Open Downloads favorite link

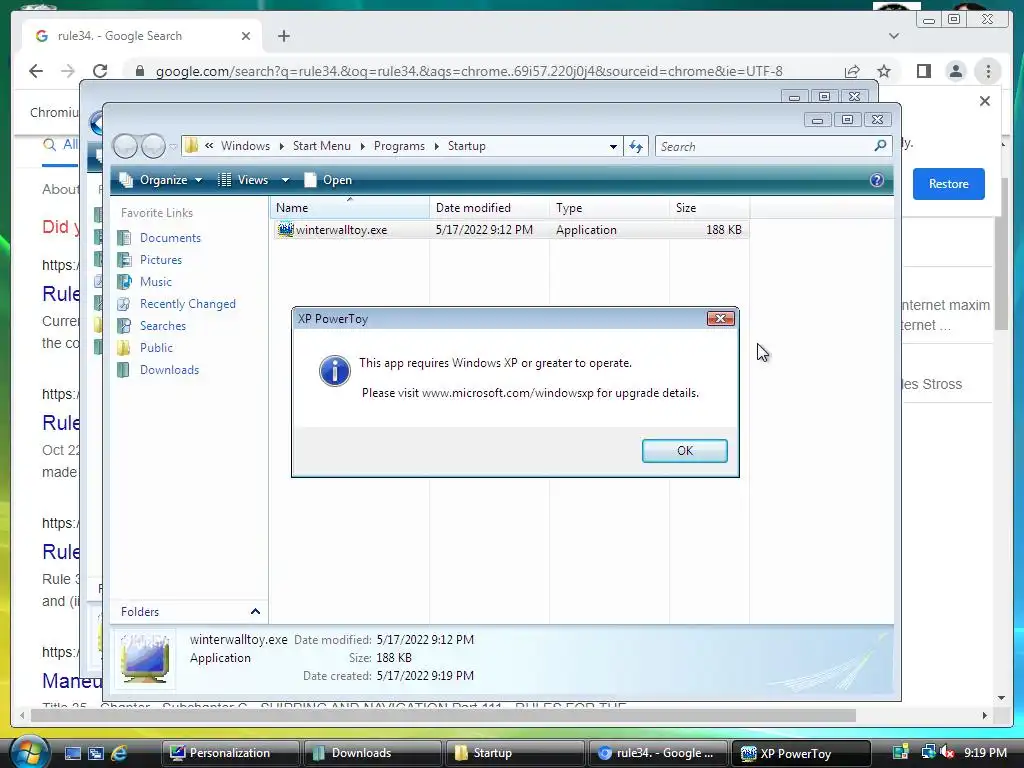pos(169,370)
